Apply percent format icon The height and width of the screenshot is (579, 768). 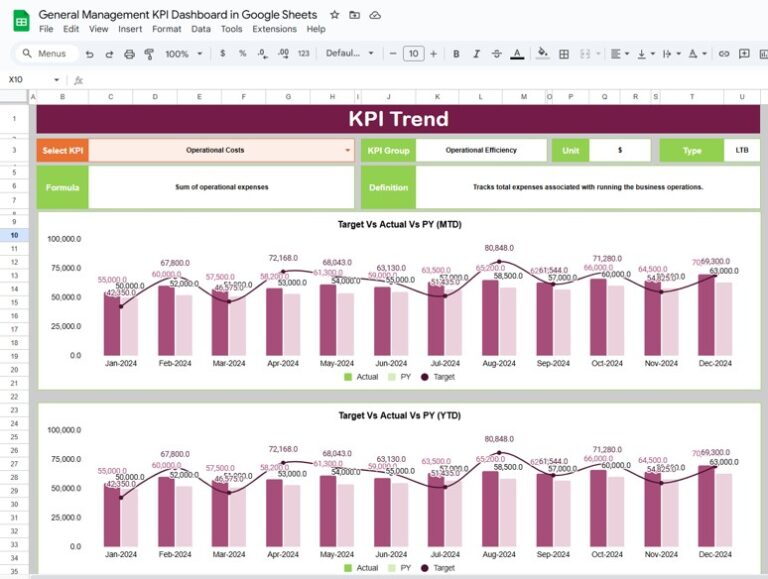click(x=242, y=53)
